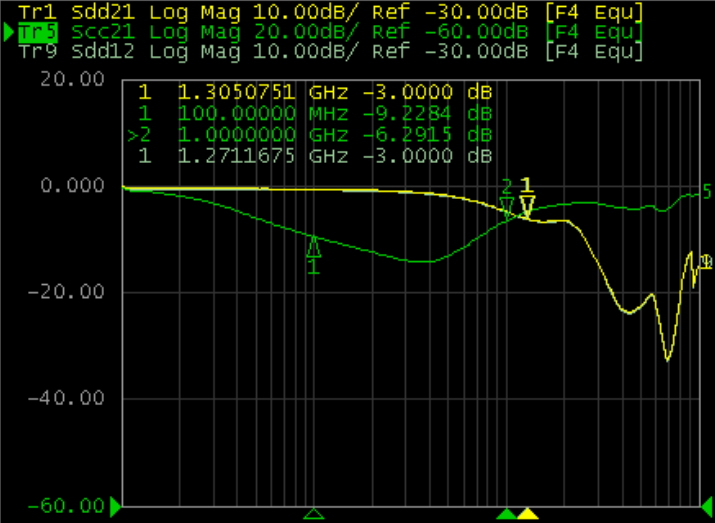715x523 pixels.
Task: Click the hollow green marker triangle on bottom axis
Action: (314, 514)
